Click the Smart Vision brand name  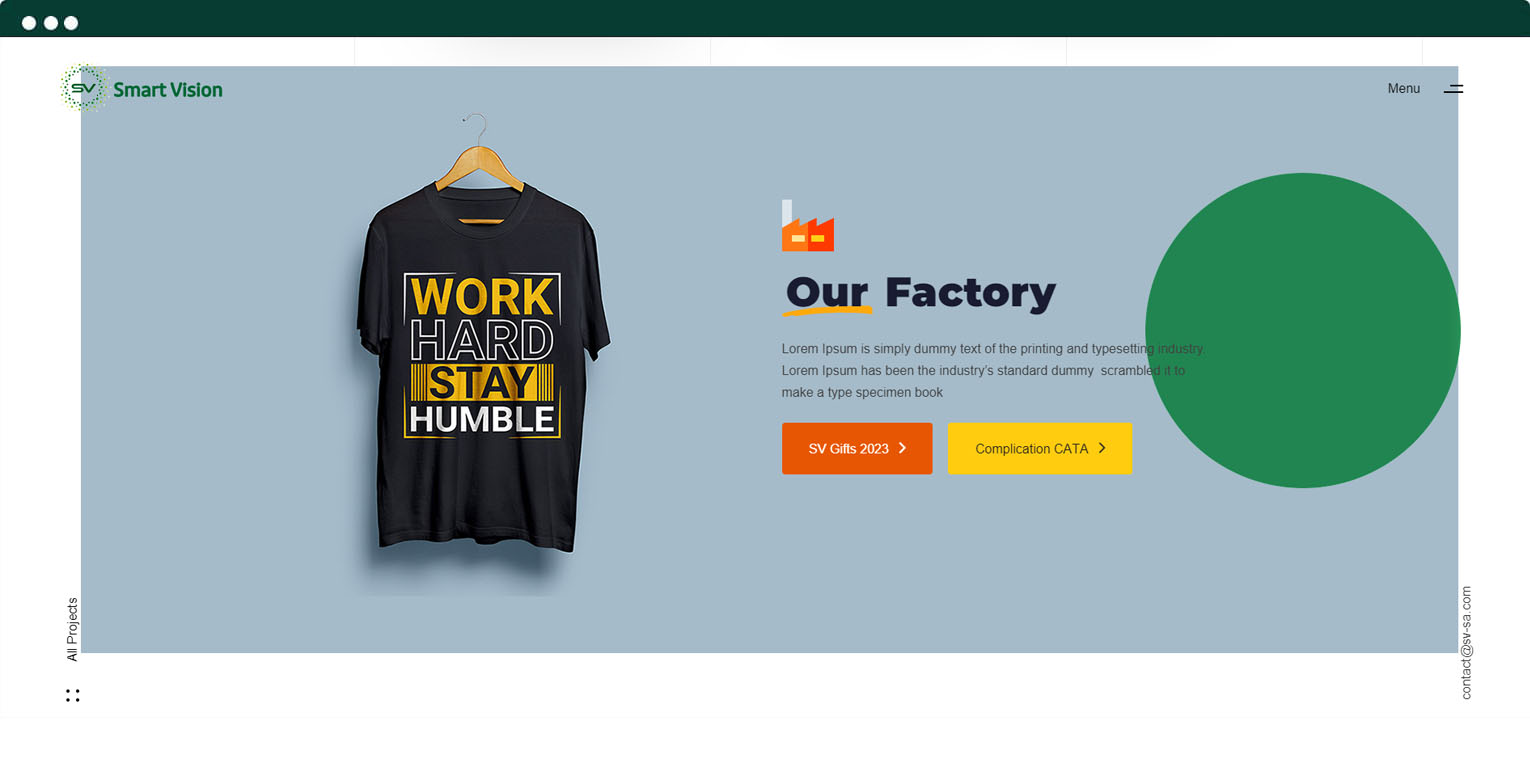pyautogui.click(x=168, y=90)
